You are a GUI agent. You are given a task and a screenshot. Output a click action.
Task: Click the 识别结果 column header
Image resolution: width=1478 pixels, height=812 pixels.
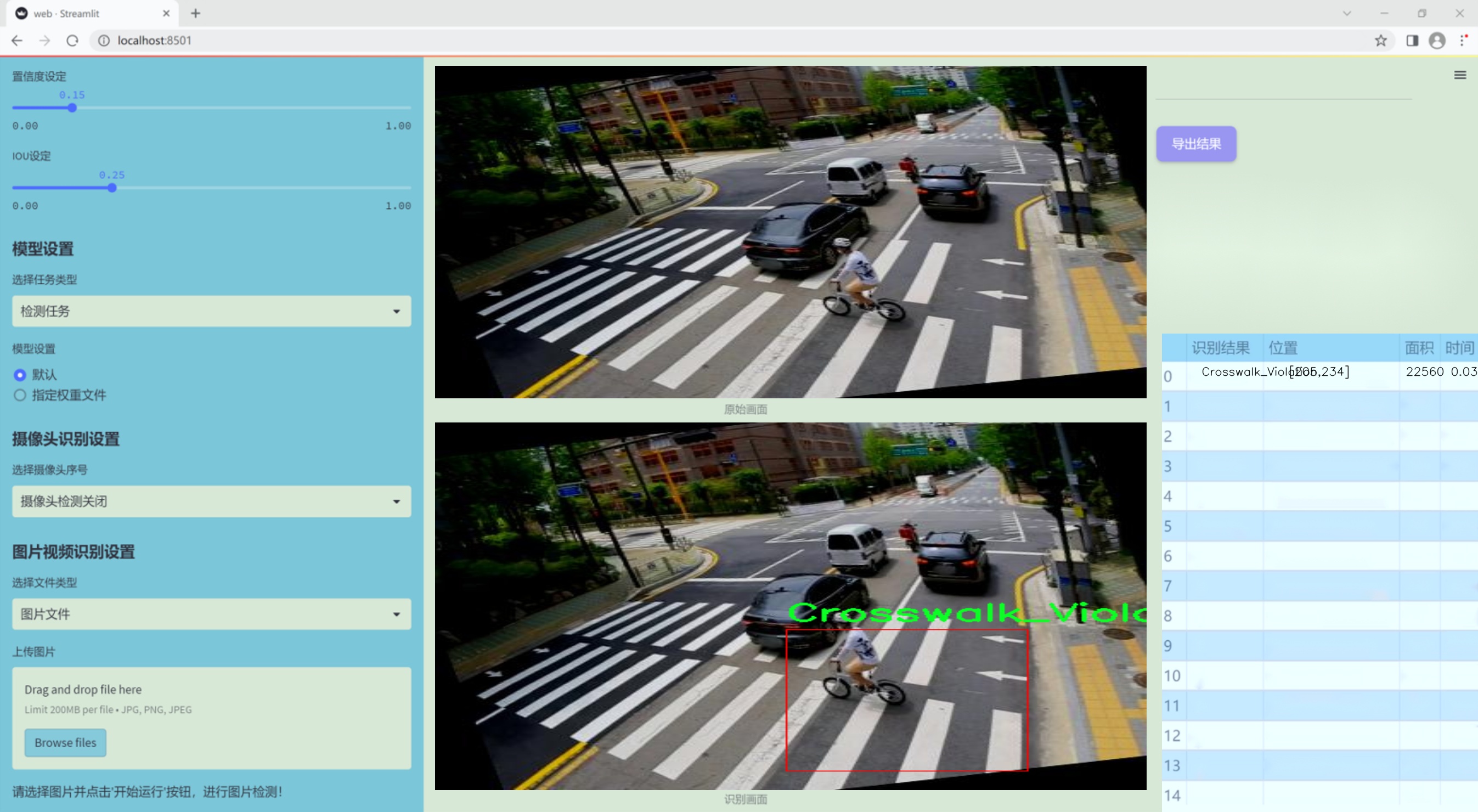(x=1220, y=348)
